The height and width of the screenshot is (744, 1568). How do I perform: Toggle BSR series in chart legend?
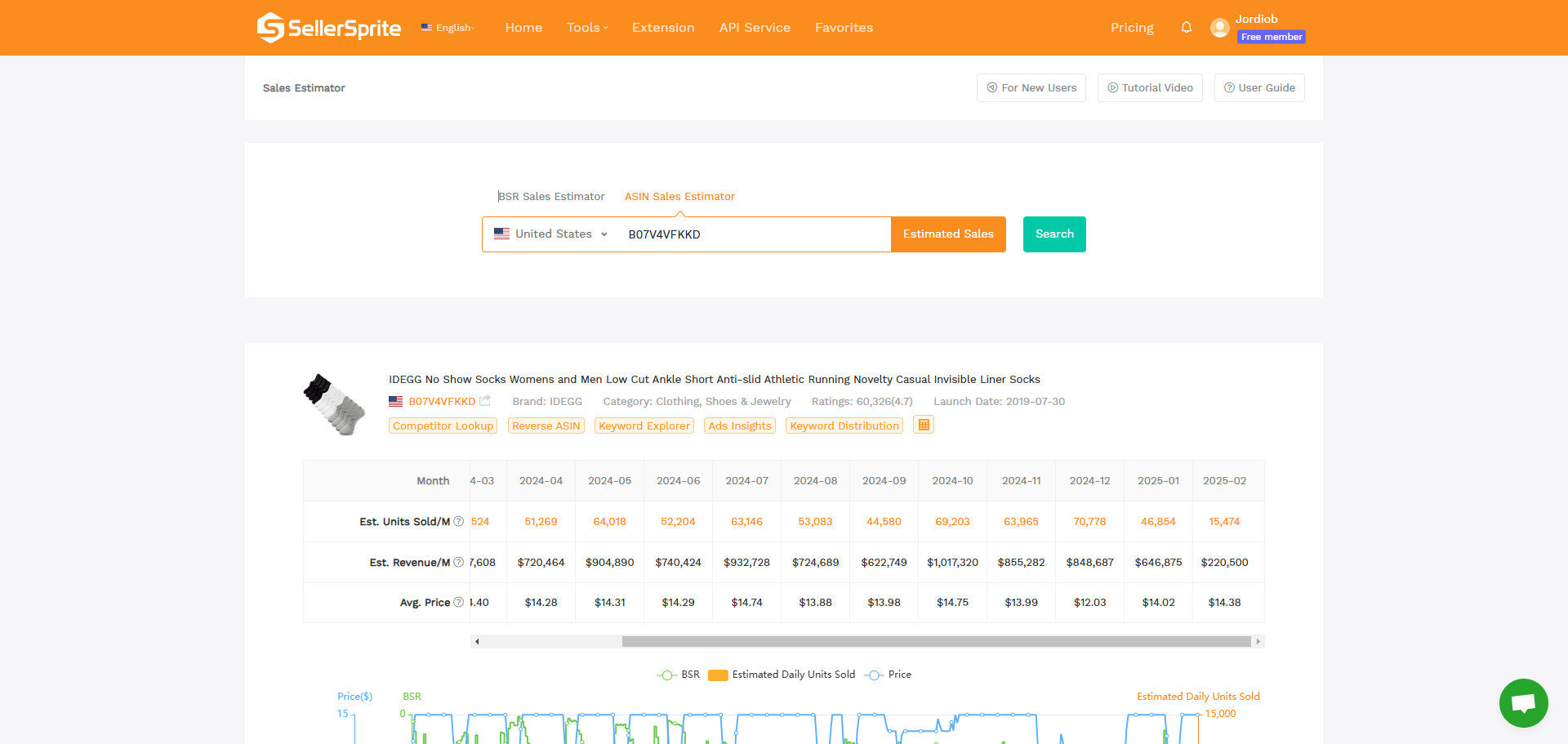tap(678, 675)
